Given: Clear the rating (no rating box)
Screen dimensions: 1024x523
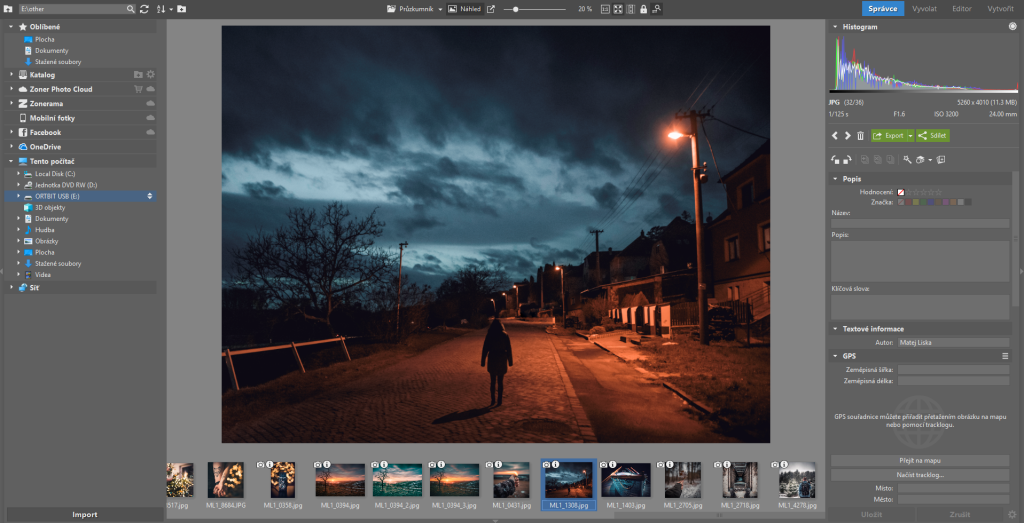Looking at the screenshot, I should click(901, 193).
